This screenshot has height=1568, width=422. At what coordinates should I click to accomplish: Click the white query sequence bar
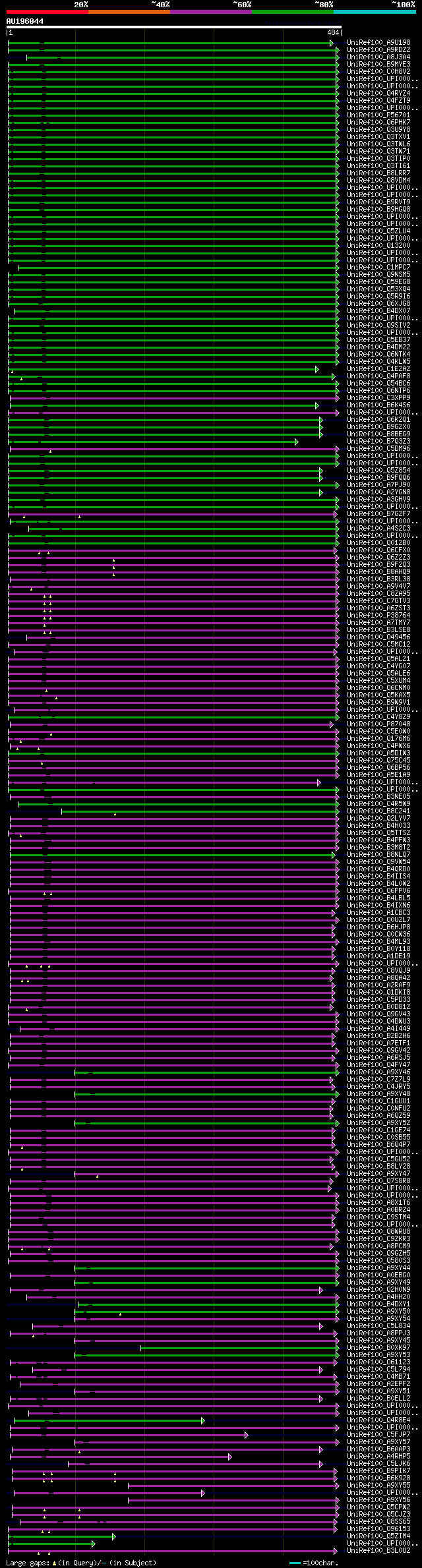[173, 27]
